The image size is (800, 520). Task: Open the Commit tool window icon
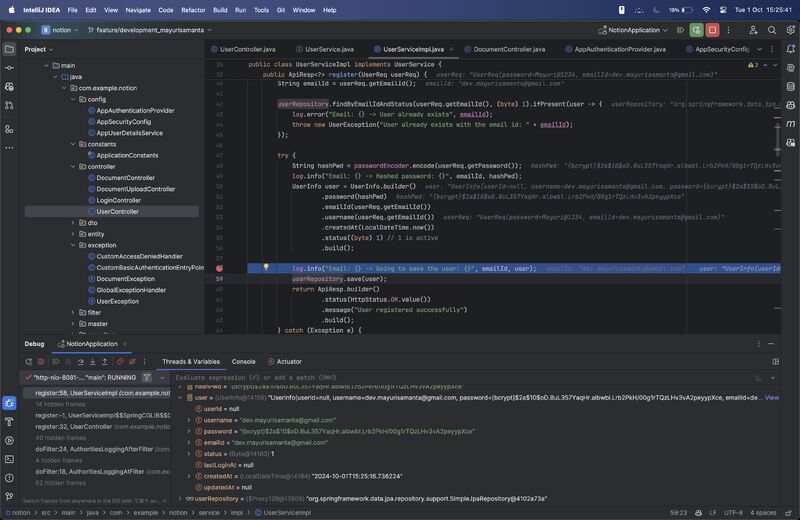tap(9, 68)
